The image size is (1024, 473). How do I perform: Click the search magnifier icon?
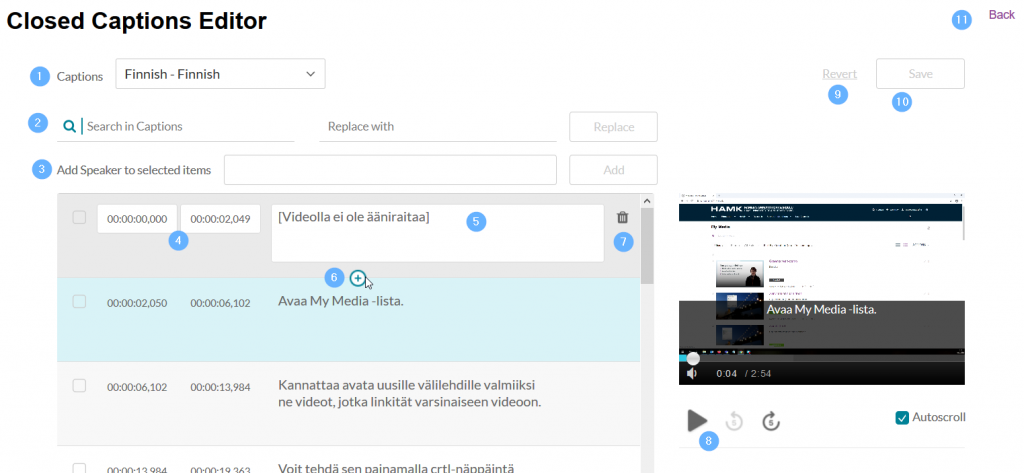[69, 126]
